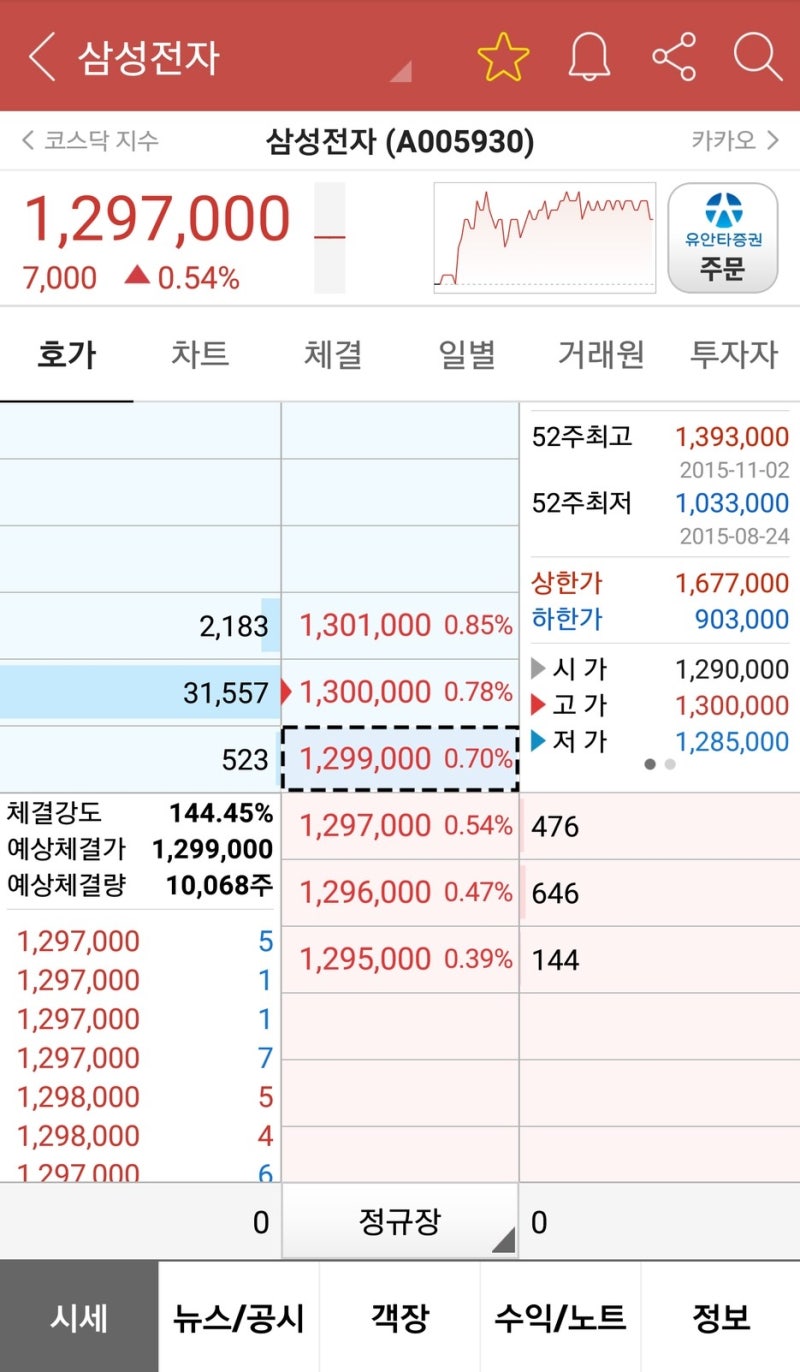Open the 투자자 tab
This screenshot has width=800, height=1372.
click(733, 354)
